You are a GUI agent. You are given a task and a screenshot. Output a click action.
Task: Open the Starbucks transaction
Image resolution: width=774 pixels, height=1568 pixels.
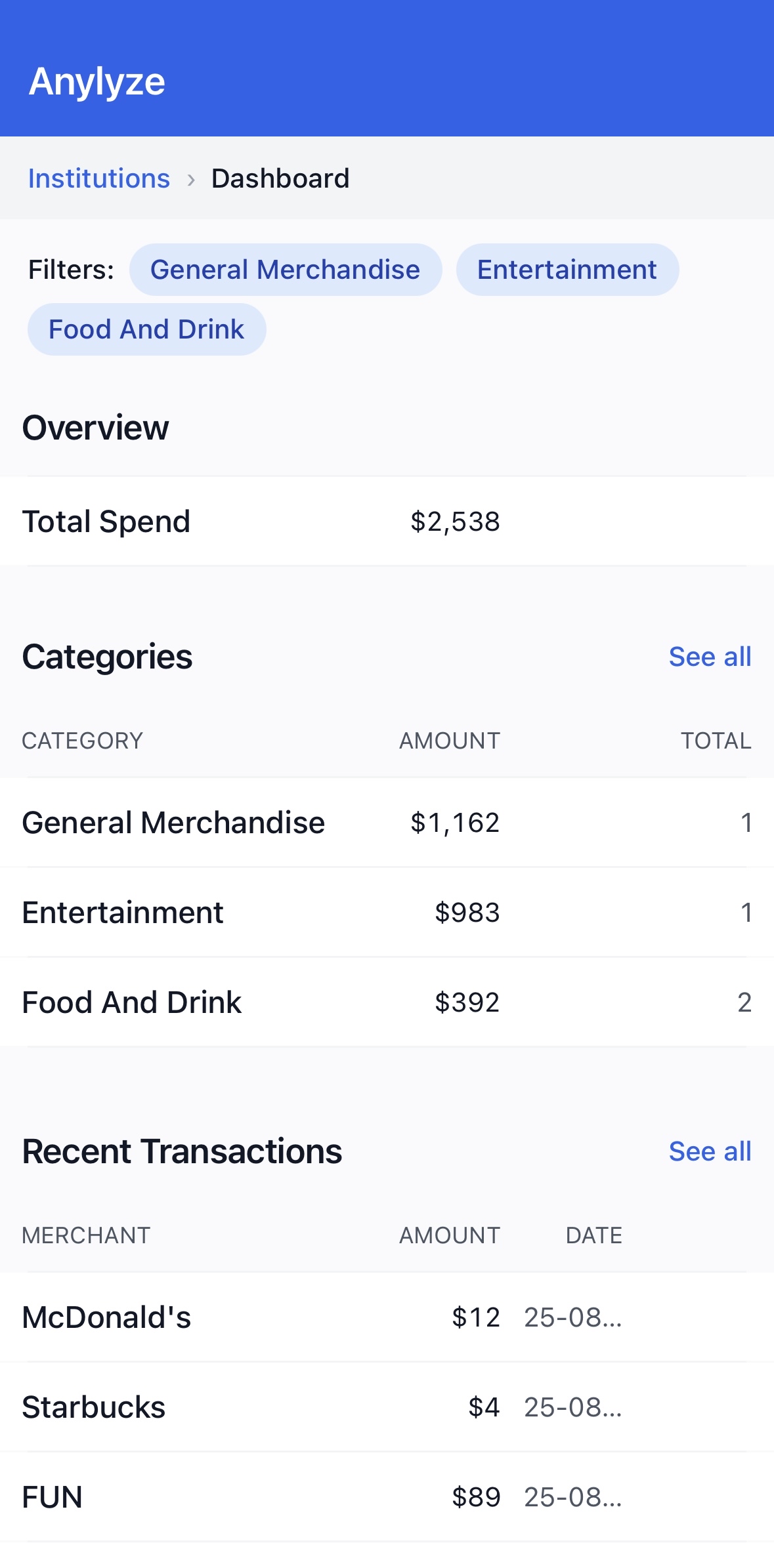pyautogui.click(x=387, y=1407)
